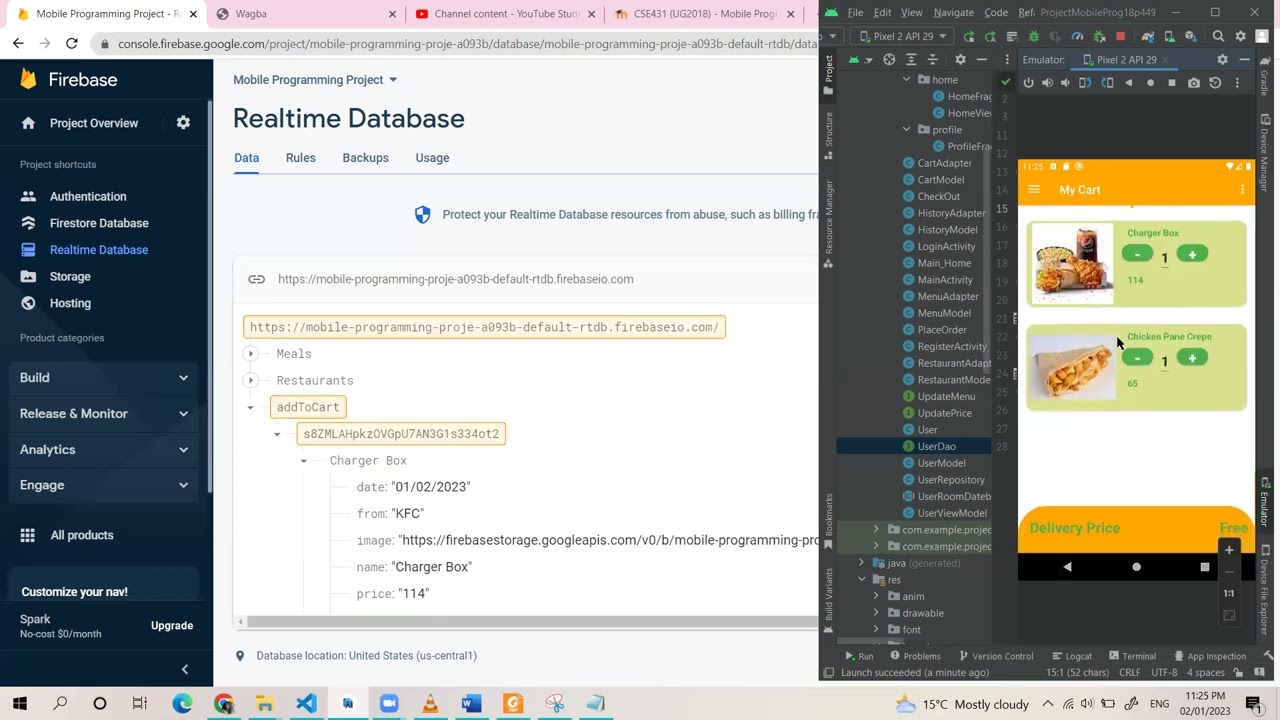Select opened file target icon in Project panel
1280x720 pixels.
coord(889,59)
